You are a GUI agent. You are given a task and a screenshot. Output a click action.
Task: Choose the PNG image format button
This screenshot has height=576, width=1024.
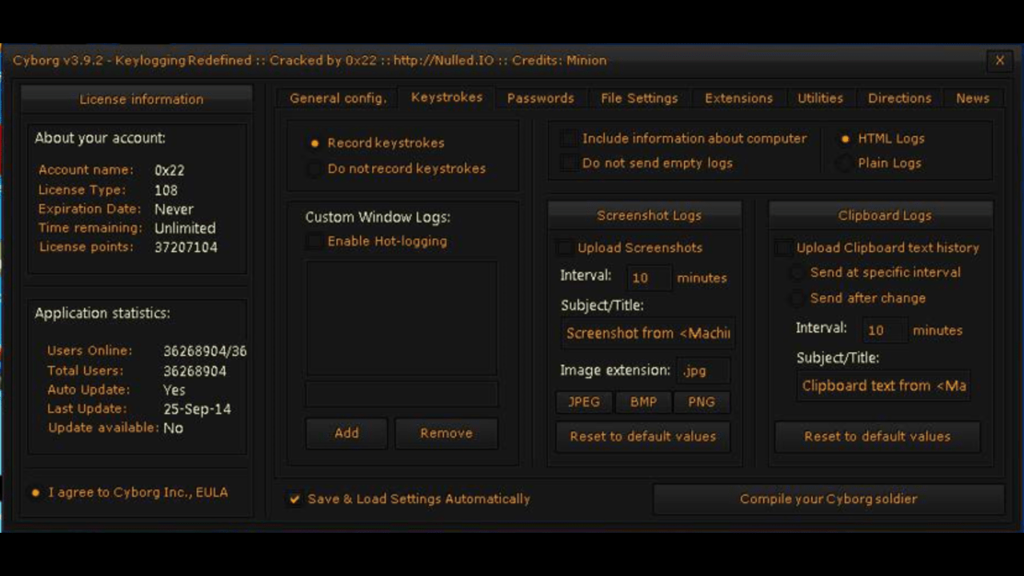[701, 402]
